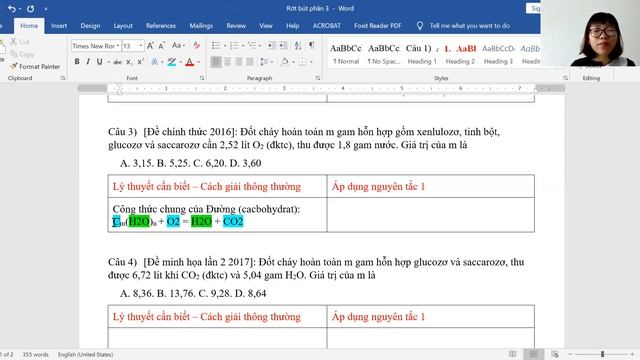Click the Bullets list icon

click(216, 45)
